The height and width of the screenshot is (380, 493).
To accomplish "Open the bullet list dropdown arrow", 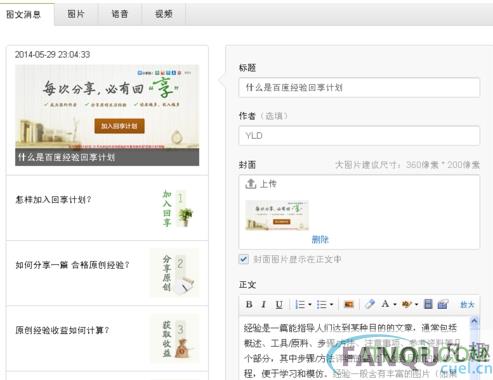I will pos(331,304).
